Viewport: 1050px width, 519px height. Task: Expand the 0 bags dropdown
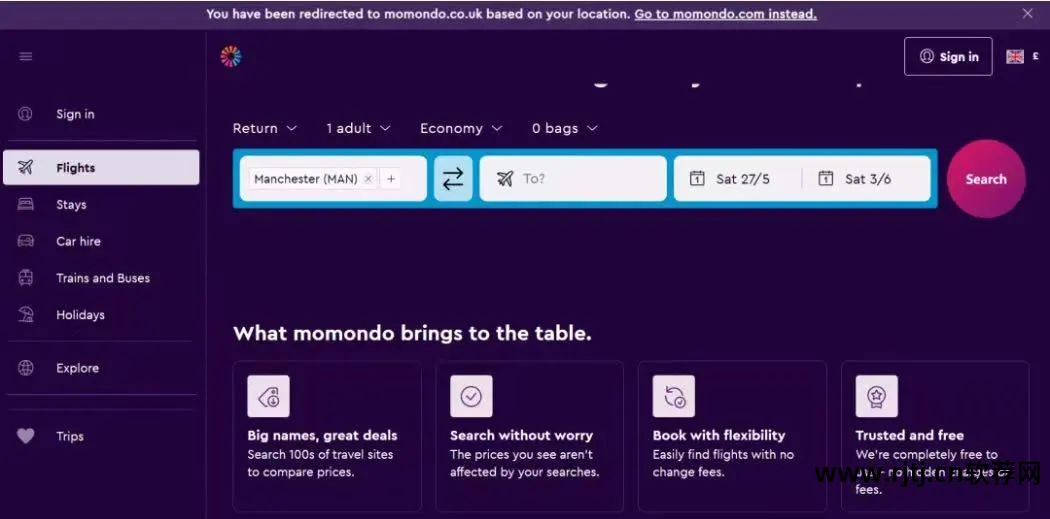pos(565,128)
